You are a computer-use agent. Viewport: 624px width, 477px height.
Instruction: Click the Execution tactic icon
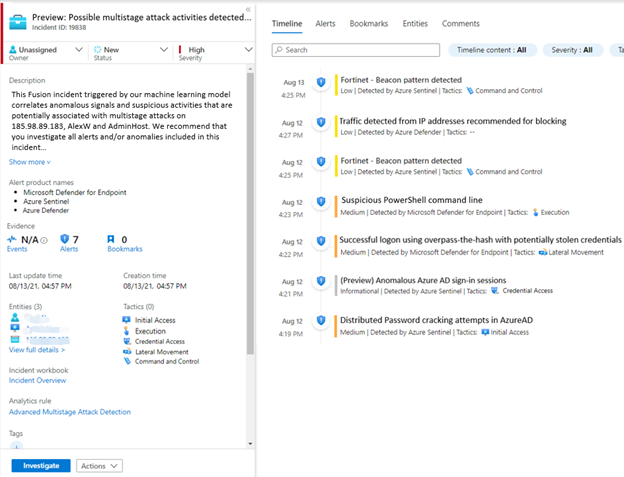coord(127,331)
